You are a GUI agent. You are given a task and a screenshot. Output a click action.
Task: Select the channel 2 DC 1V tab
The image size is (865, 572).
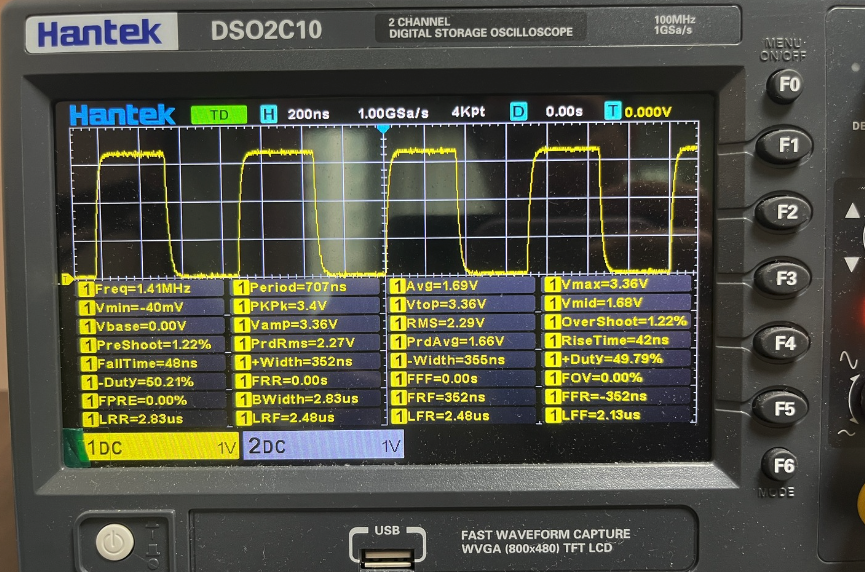click(x=323, y=445)
